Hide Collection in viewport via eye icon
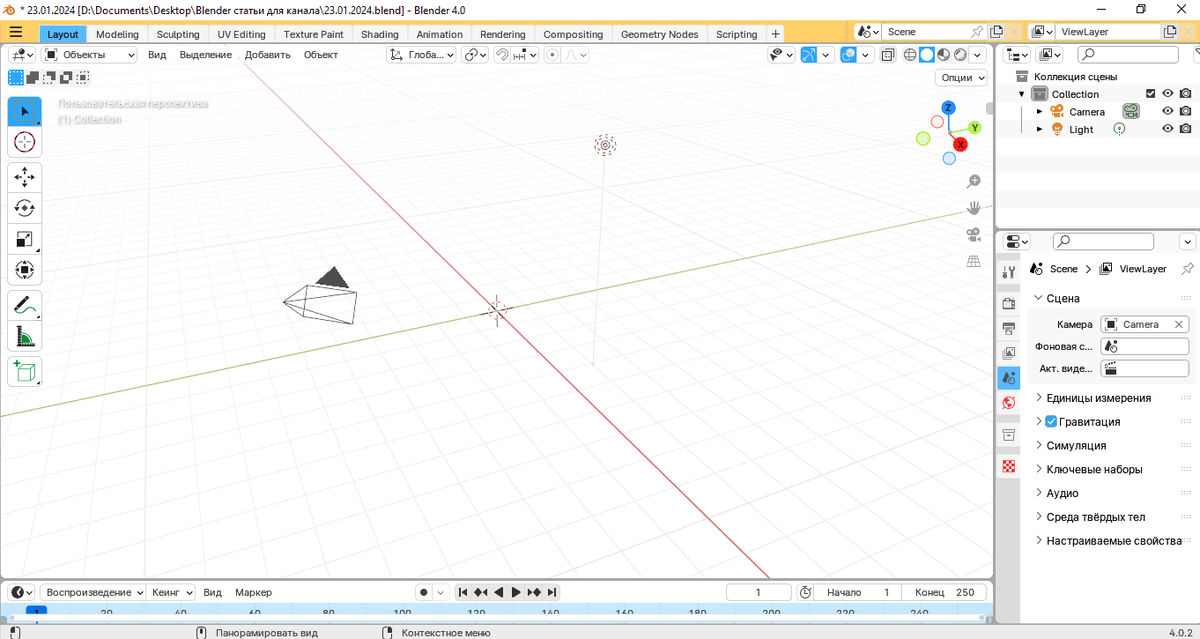The image size is (1200, 639). pyautogui.click(x=1167, y=94)
